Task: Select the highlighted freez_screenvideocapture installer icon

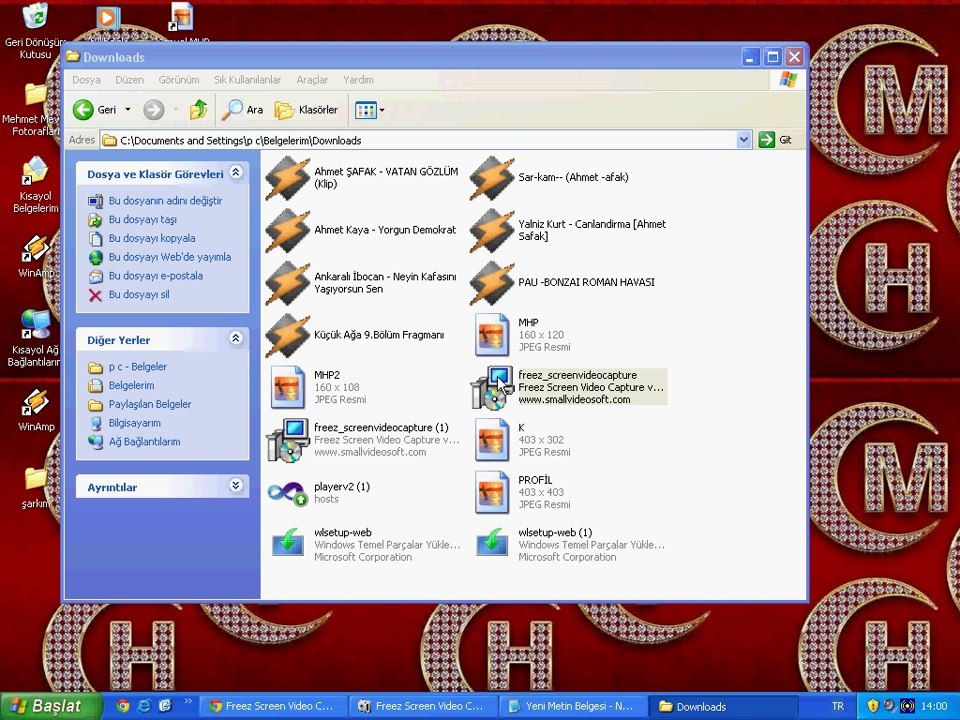Action: pos(492,388)
